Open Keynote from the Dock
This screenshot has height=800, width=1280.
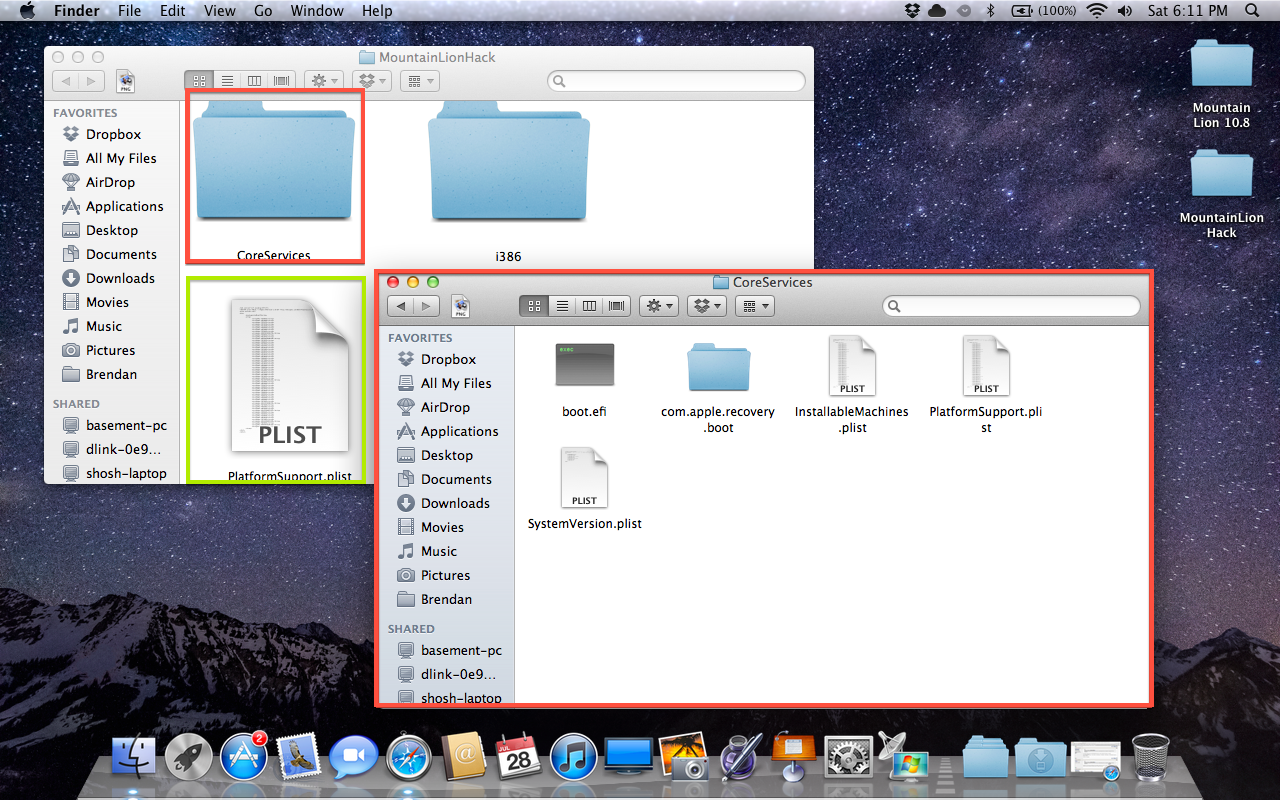click(x=793, y=758)
